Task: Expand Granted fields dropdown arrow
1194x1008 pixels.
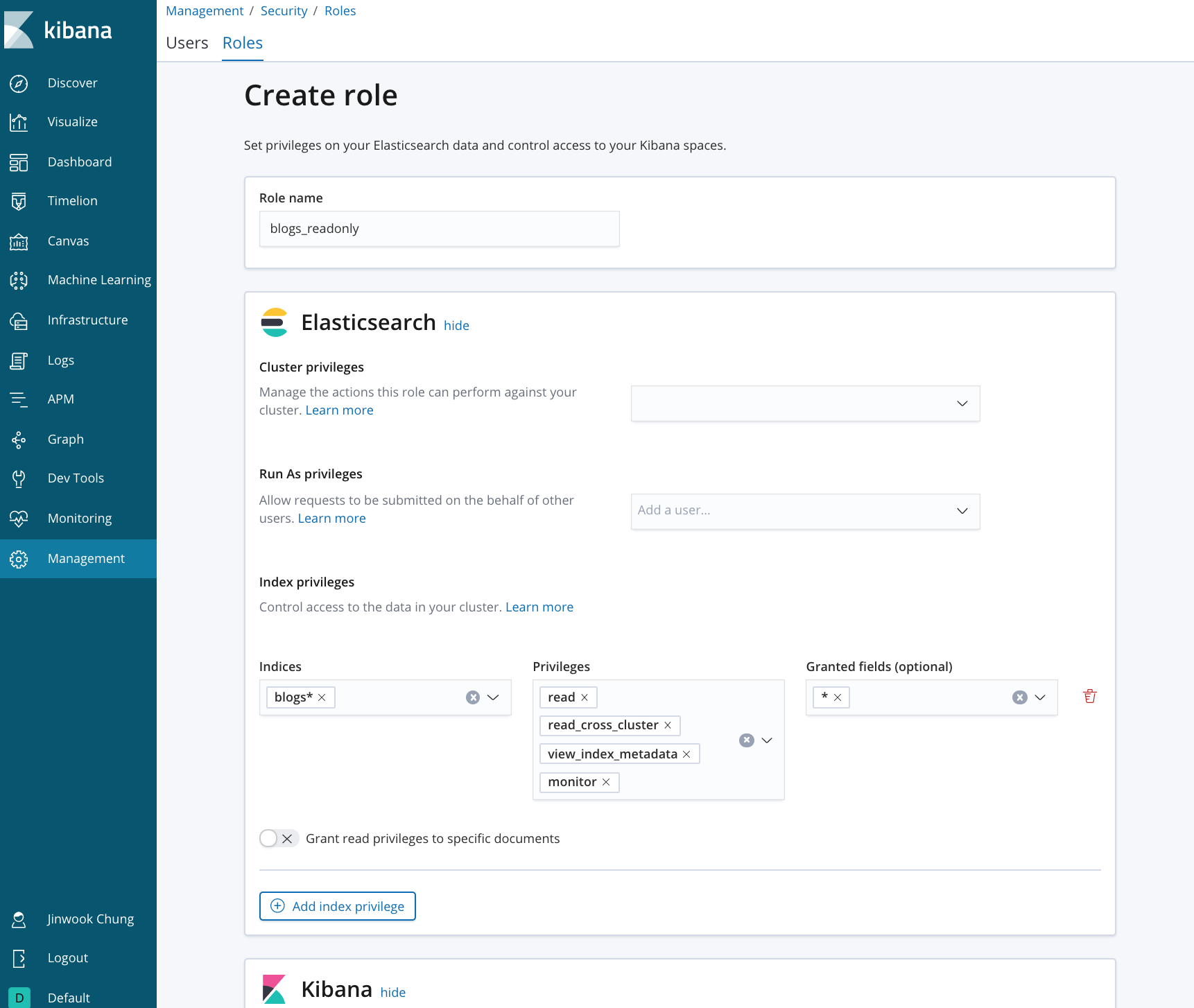Action: (x=1040, y=697)
